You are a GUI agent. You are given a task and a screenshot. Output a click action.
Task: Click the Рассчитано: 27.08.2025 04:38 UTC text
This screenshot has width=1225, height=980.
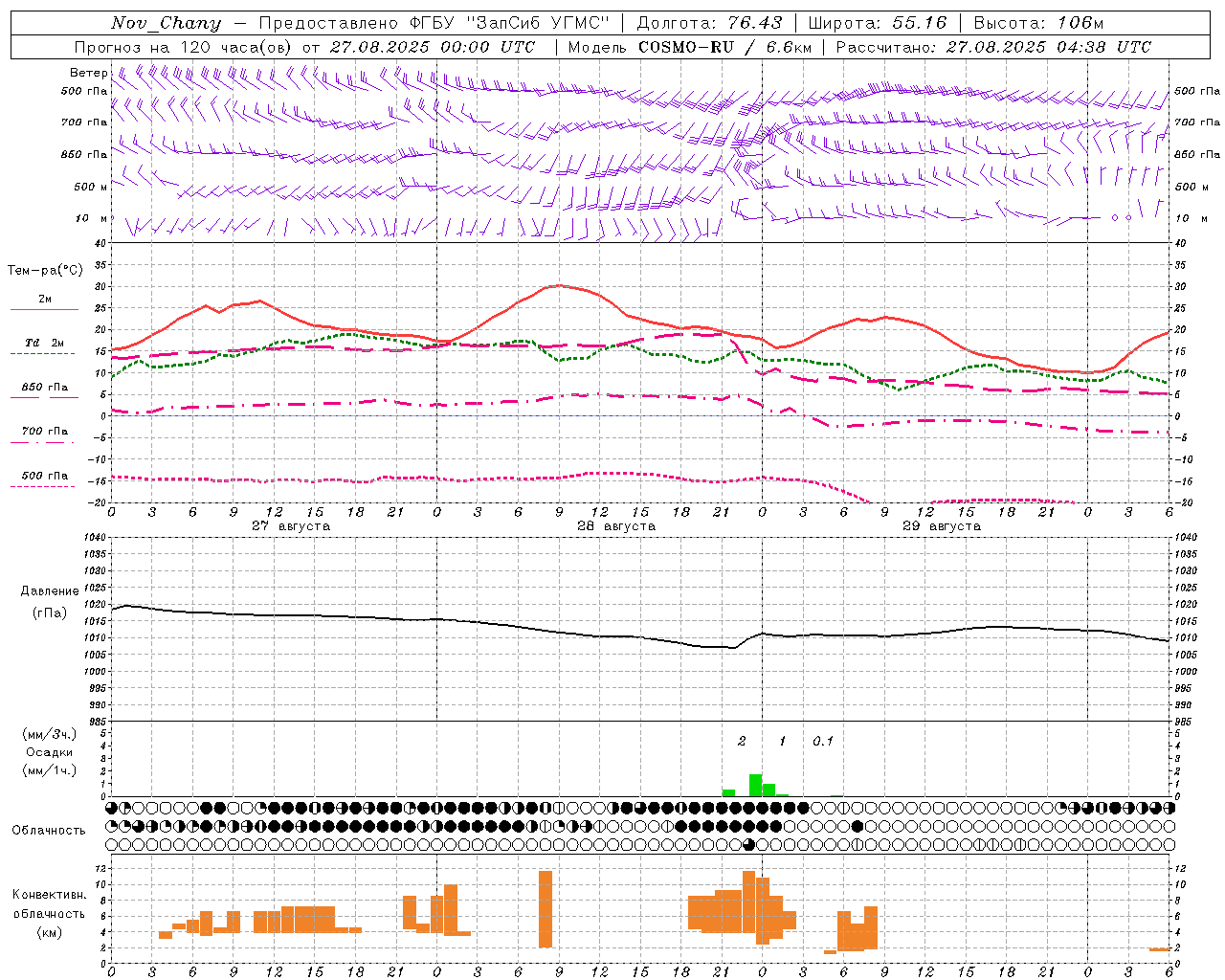[993, 47]
